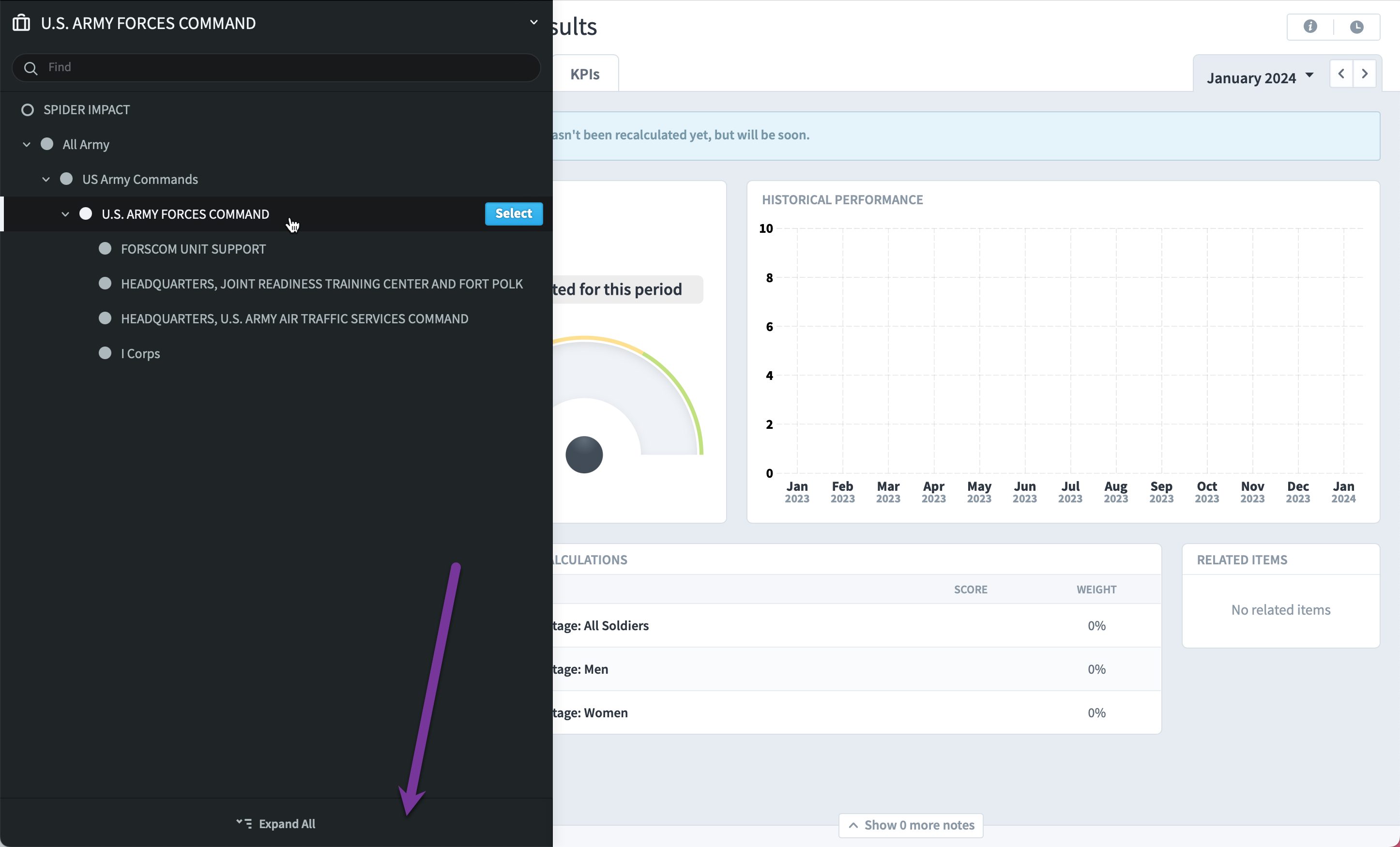The width and height of the screenshot is (1400, 847).
Task: Select I Corps in the tree
Action: 140,354
